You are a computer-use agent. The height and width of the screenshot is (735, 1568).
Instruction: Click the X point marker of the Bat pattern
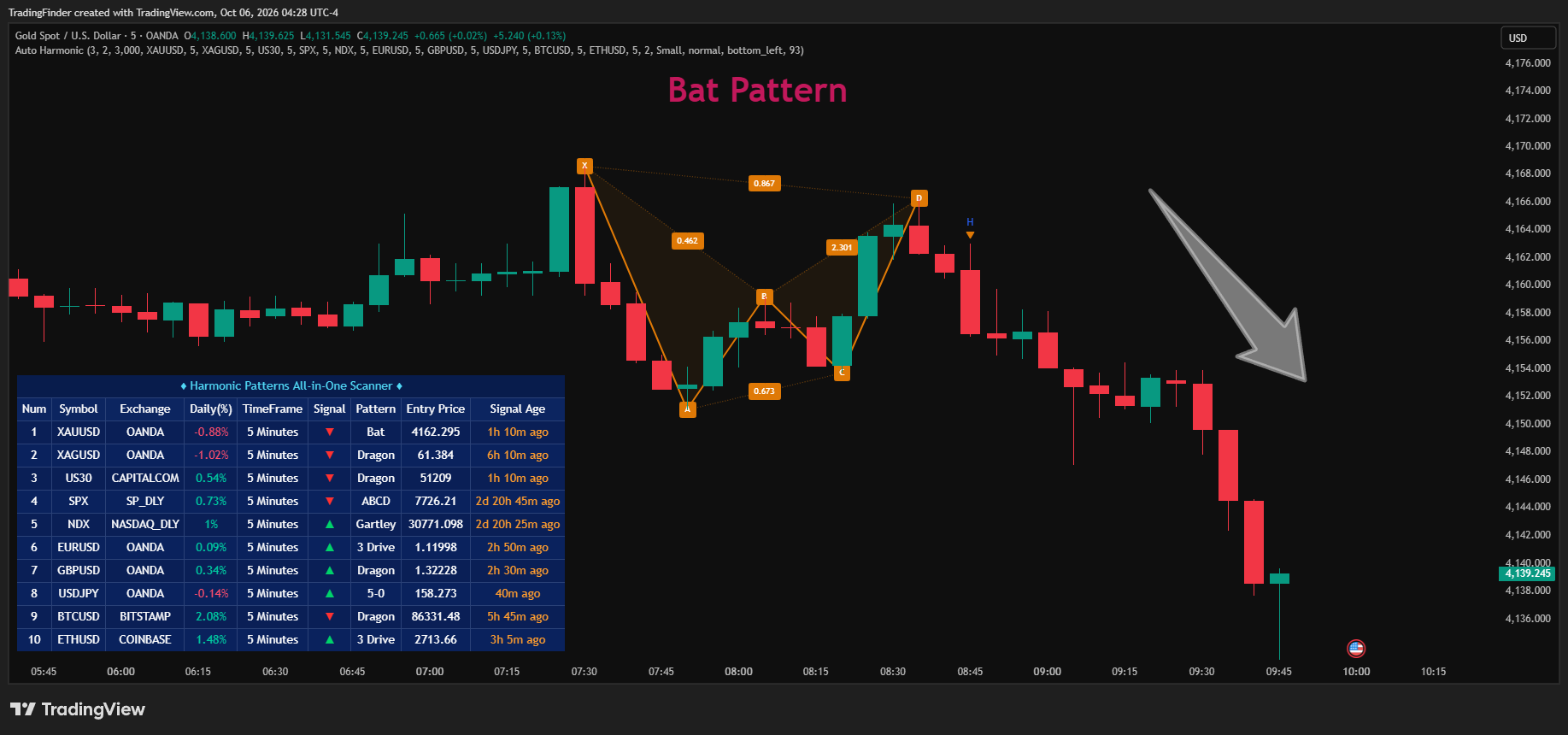click(x=584, y=166)
